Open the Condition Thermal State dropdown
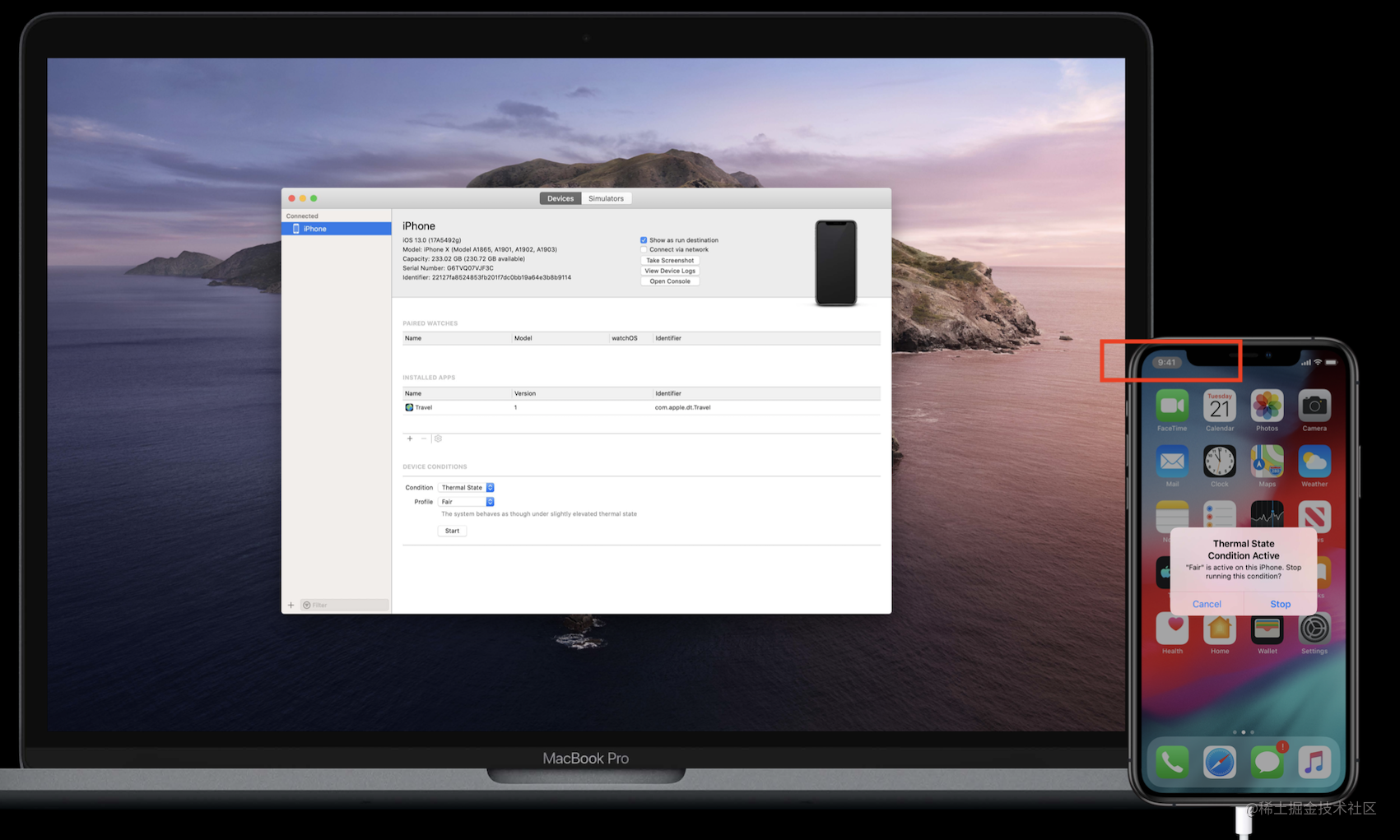 click(467, 488)
